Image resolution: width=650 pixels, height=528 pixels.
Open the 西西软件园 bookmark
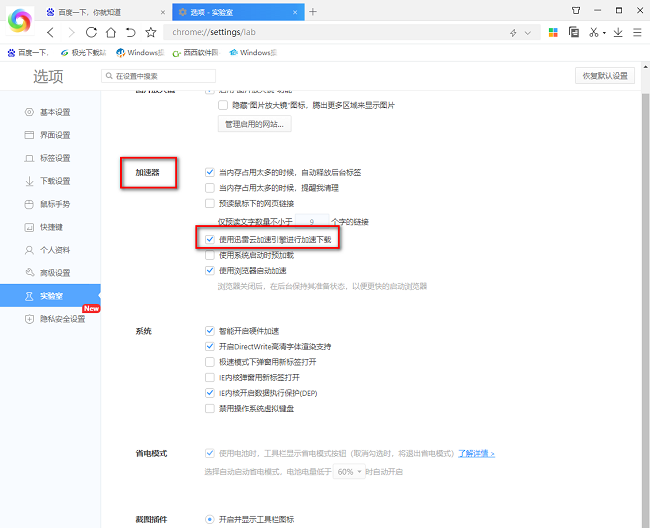coord(195,53)
